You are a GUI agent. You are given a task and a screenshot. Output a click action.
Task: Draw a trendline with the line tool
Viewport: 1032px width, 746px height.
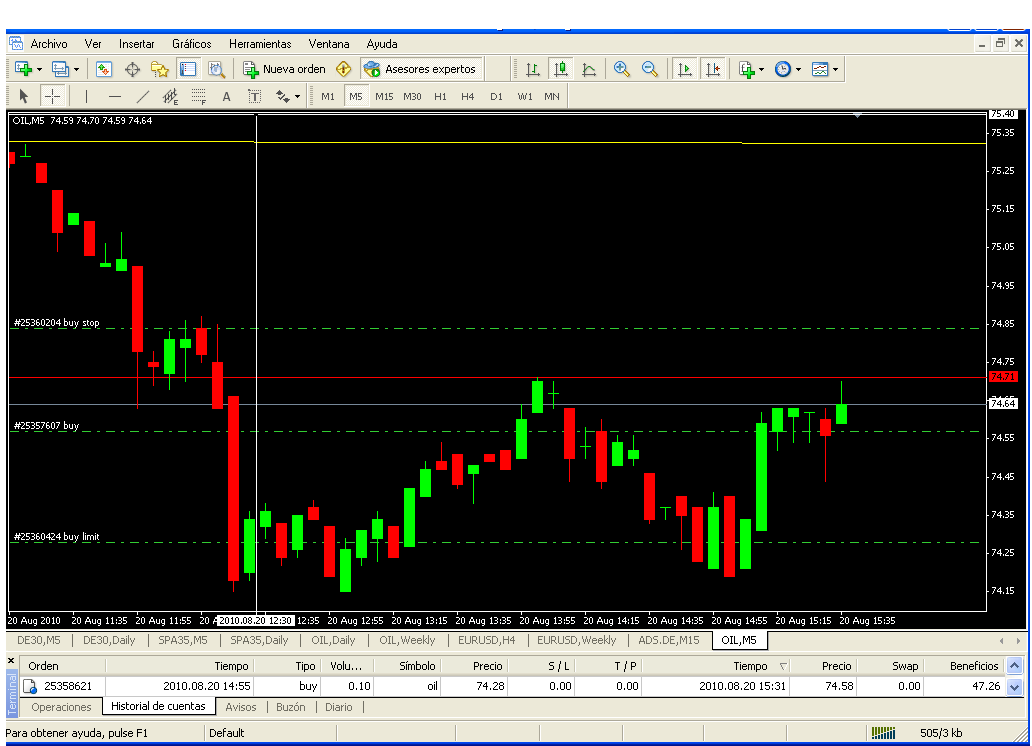coord(142,96)
